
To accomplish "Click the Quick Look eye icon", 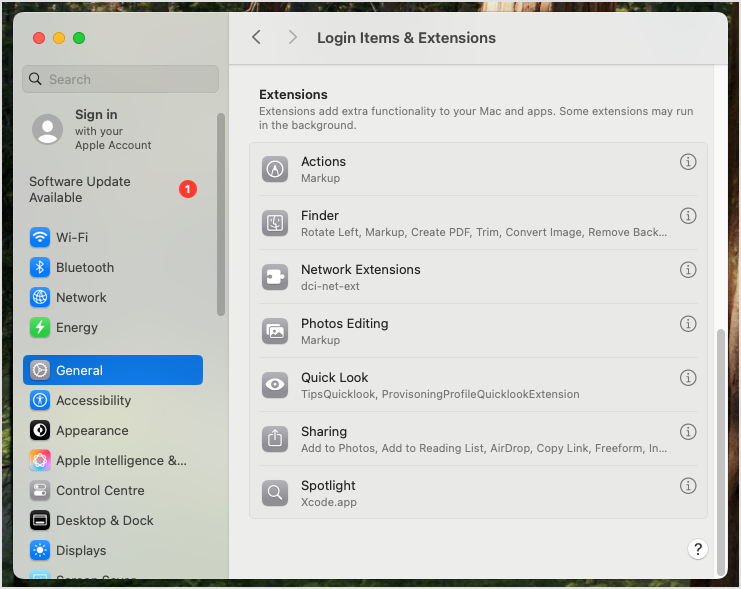I will point(275,385).
